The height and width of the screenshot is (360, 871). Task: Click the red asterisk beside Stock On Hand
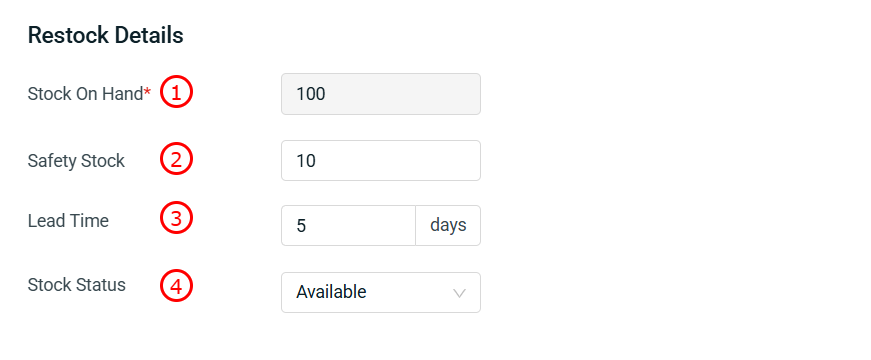(147, 92)
